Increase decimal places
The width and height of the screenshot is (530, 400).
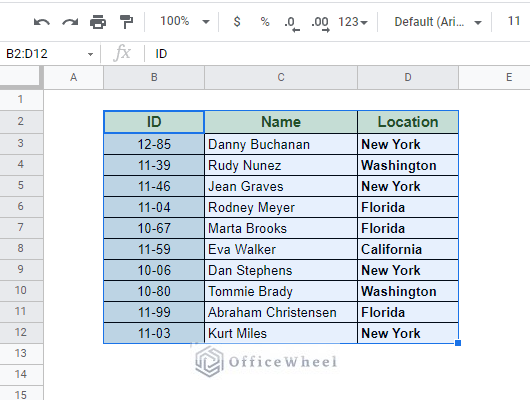(320, 24)
